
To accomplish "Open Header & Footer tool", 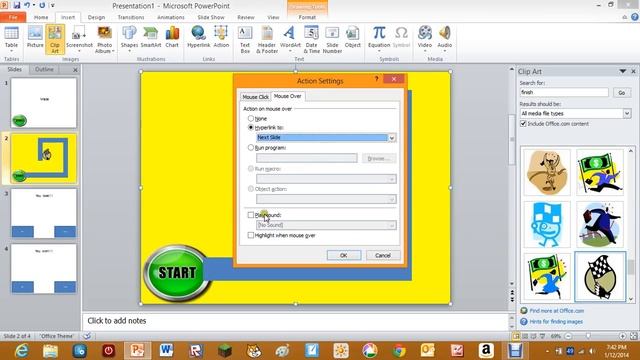I will [267, 39].
